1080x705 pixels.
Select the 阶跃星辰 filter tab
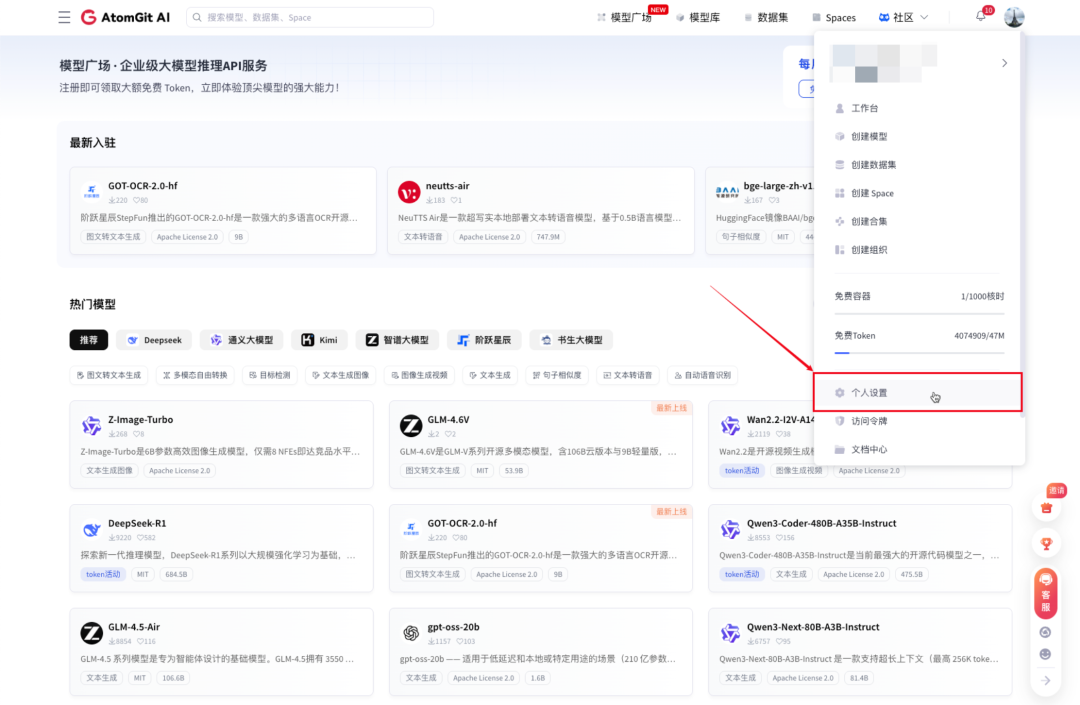point(484,339)
